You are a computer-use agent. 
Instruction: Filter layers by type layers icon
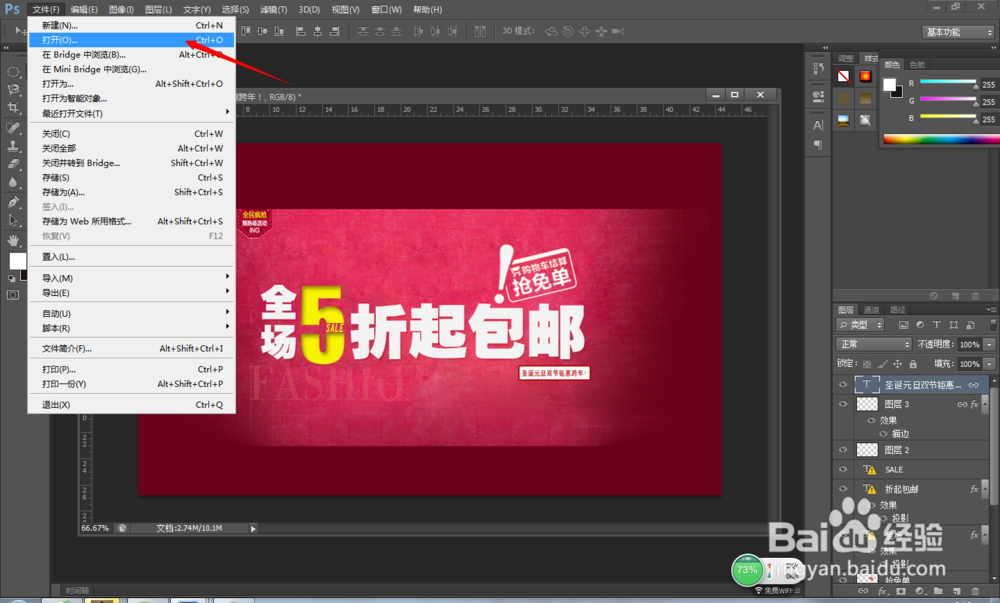[936, 325]
